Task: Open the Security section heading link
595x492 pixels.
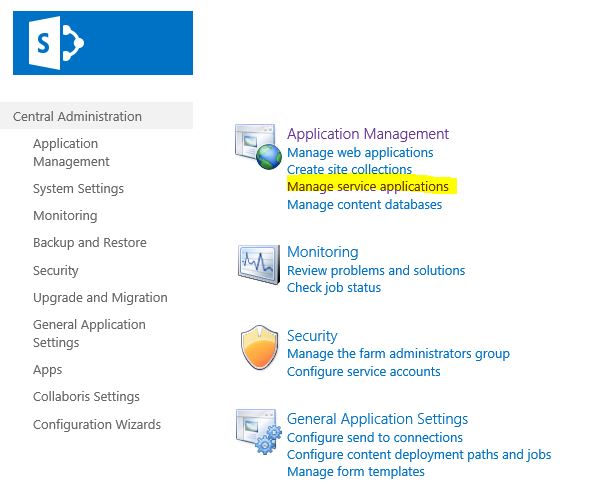Action: coord(312,336)
